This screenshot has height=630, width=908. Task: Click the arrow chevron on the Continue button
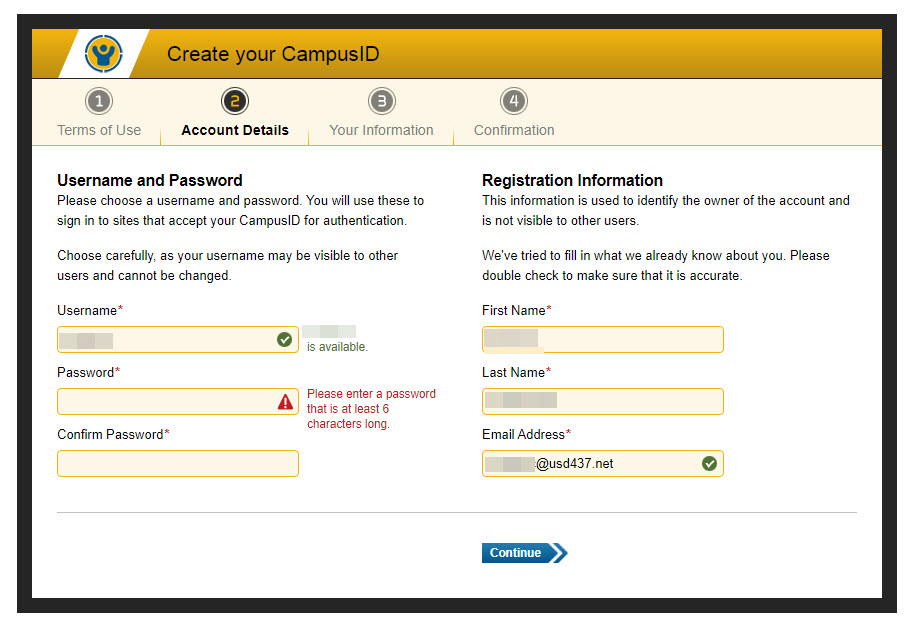click(x=558, y=553)
